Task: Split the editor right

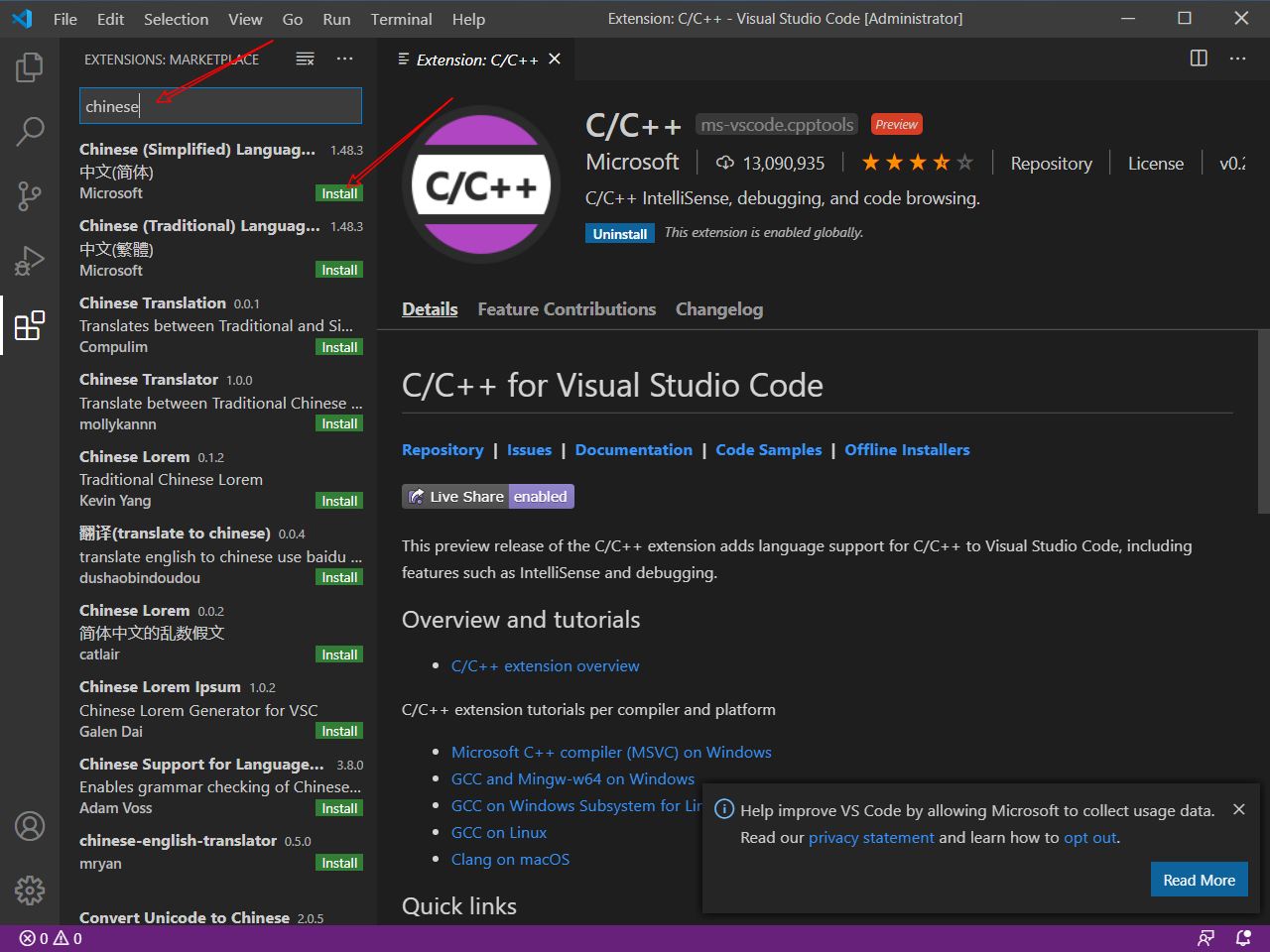Action: pyautogui.click(x=1199, y=59)
